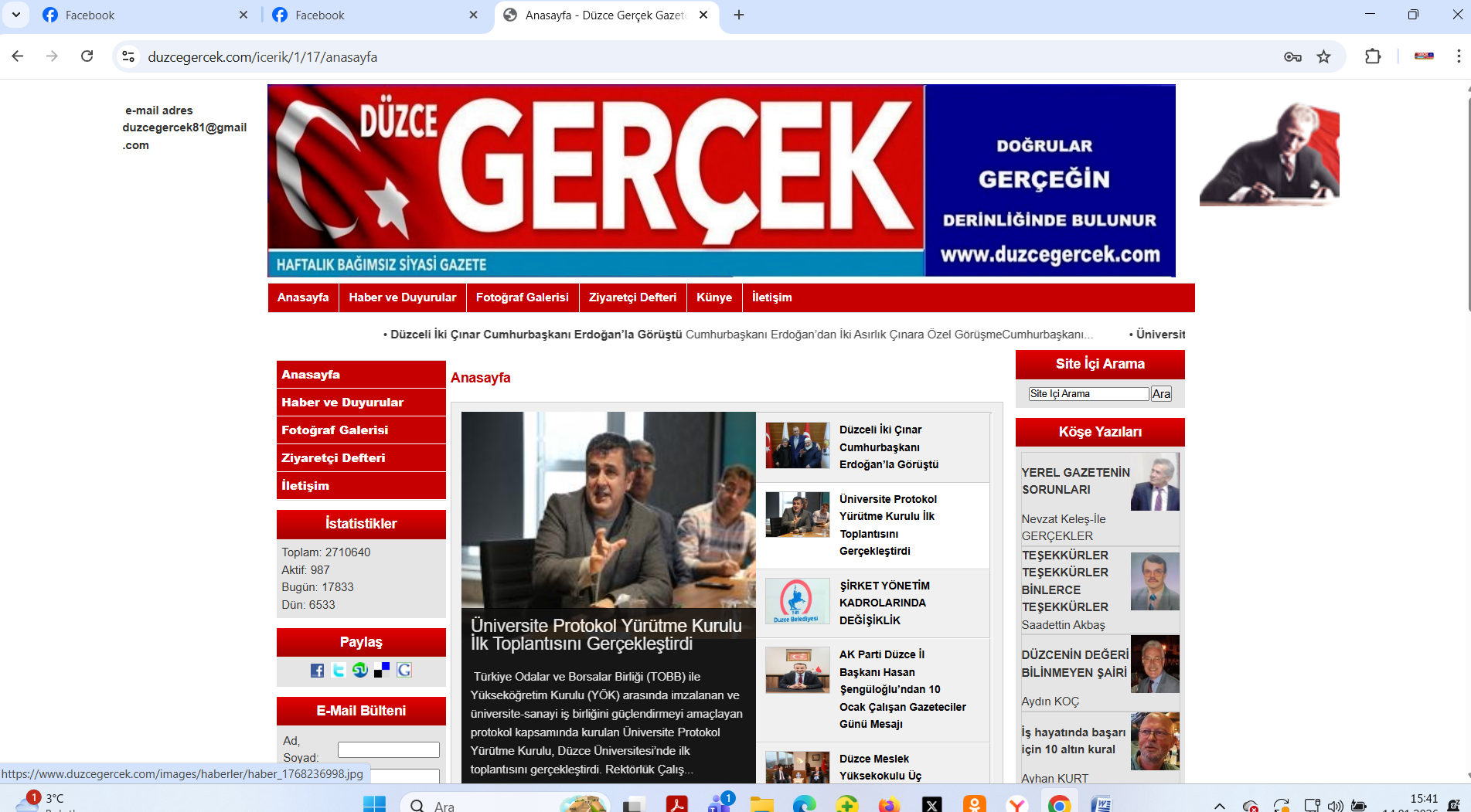The width and height of the screenshot is (1471, 812).
Task: Bookmark this page with star icon
Action: pos(1324,56)
